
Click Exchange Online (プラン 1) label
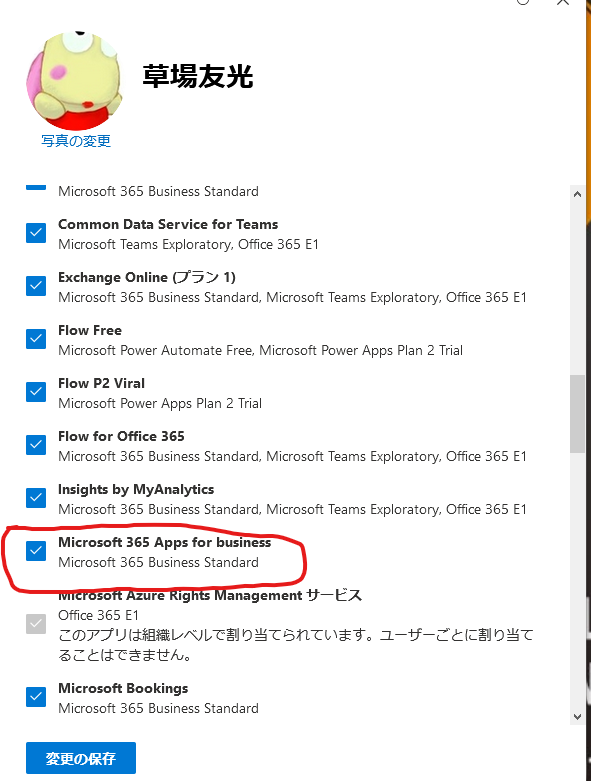coord(147,277)
